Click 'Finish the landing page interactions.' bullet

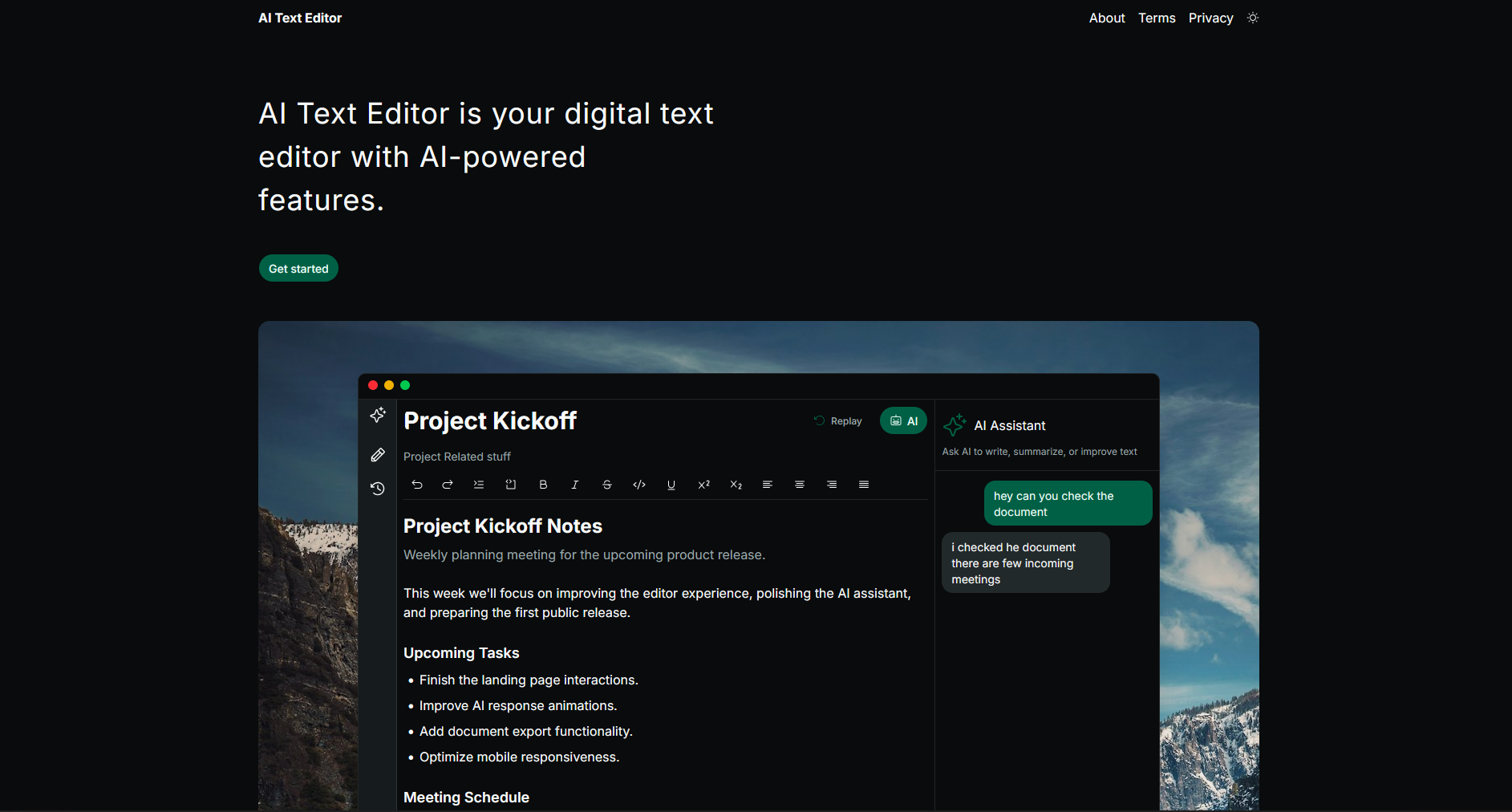[529, 680]
